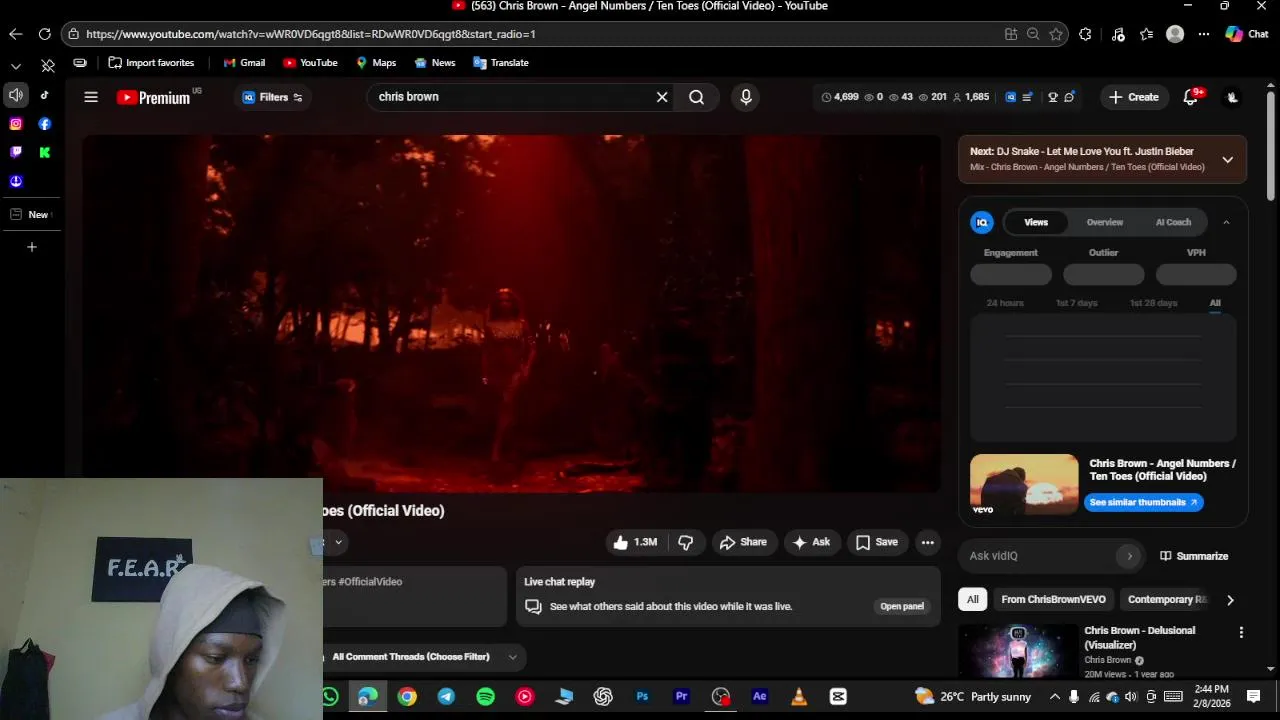
Task: Open the YouTube account avatar menu
Action: [1232, 97]
